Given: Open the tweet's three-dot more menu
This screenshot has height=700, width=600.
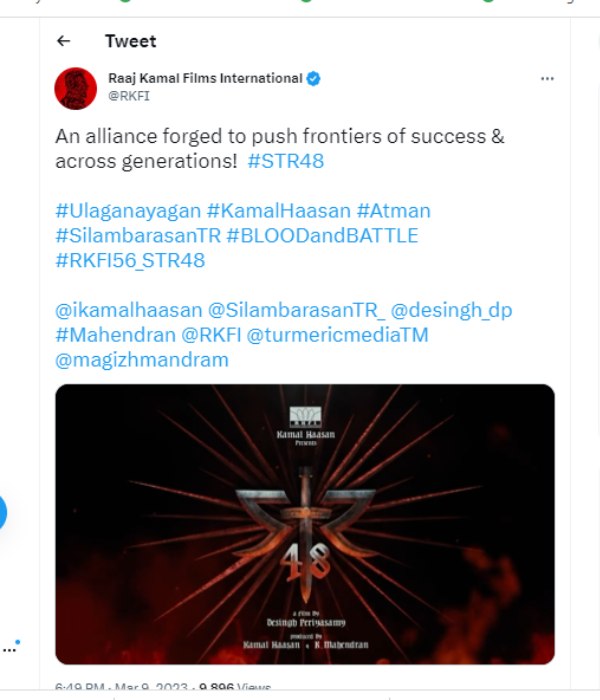Looking at the screenshot, I should point(547,78).
